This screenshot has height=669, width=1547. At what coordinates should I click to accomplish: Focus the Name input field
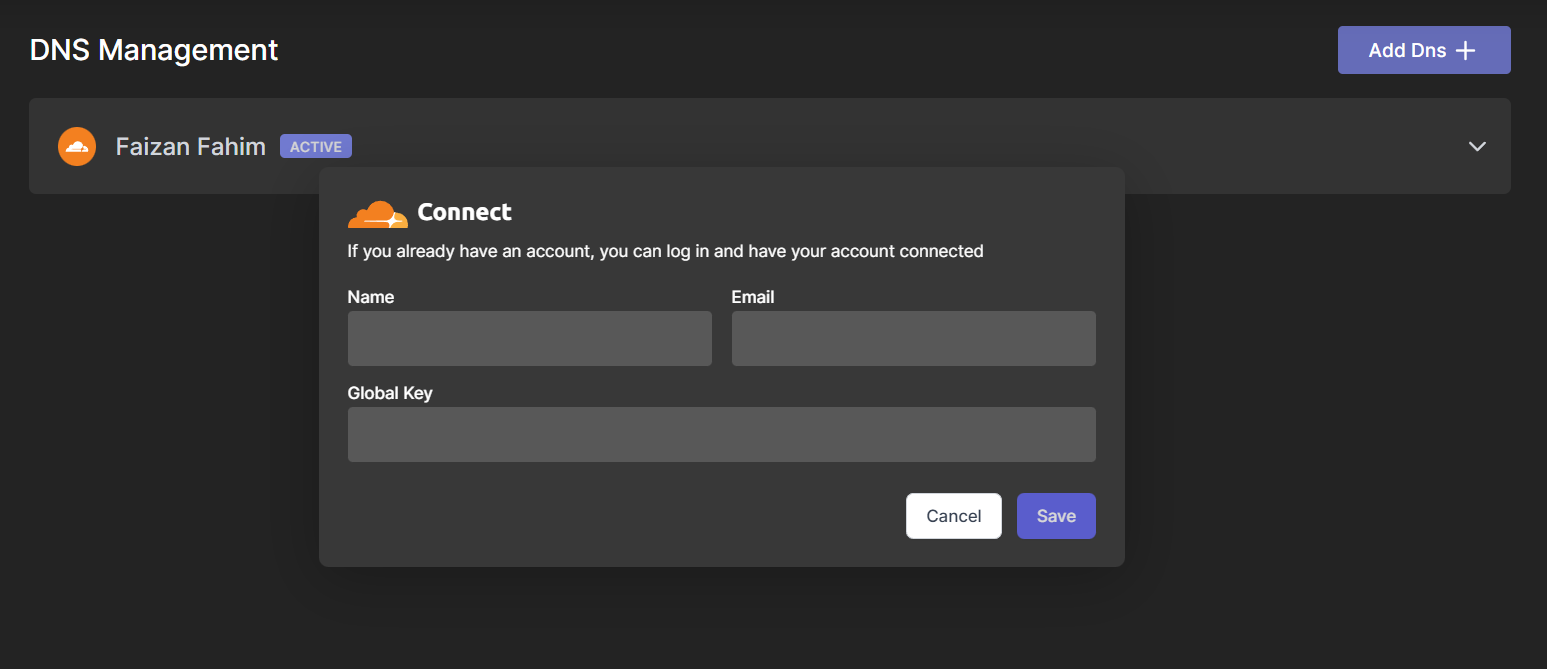530,338
